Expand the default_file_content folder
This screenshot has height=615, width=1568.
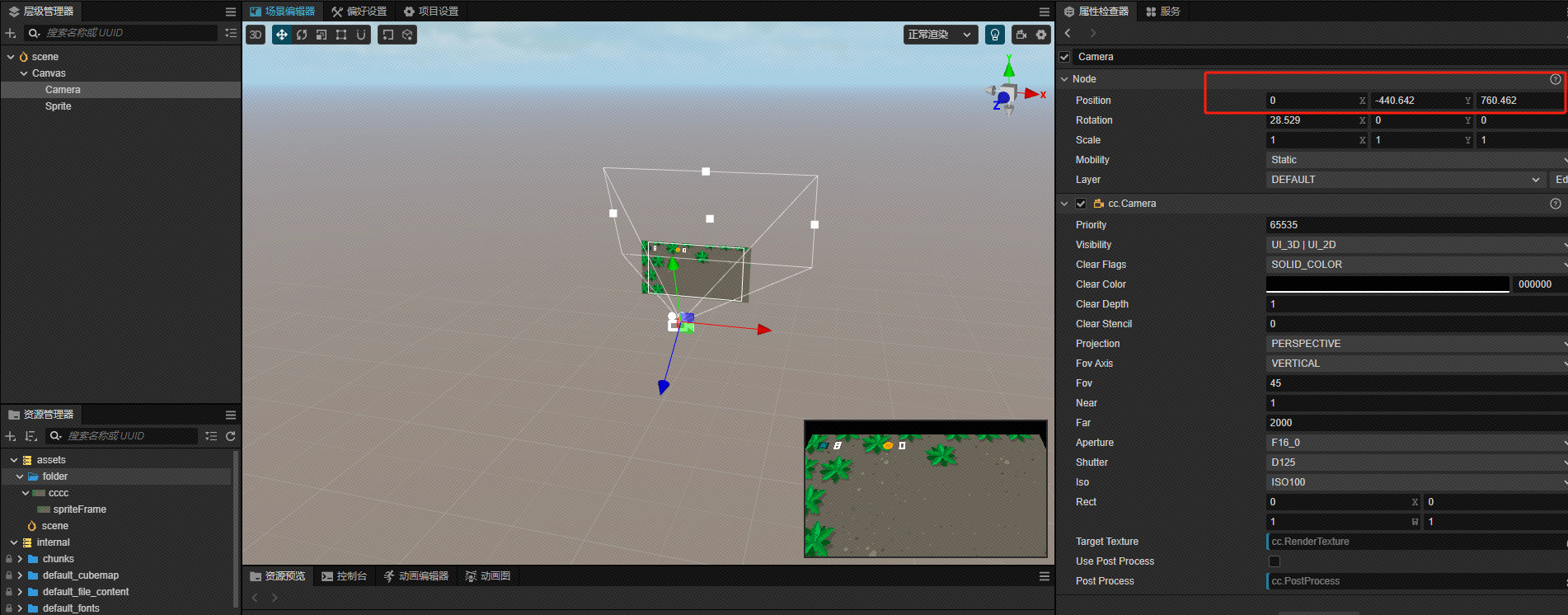[x=20, y=592]
